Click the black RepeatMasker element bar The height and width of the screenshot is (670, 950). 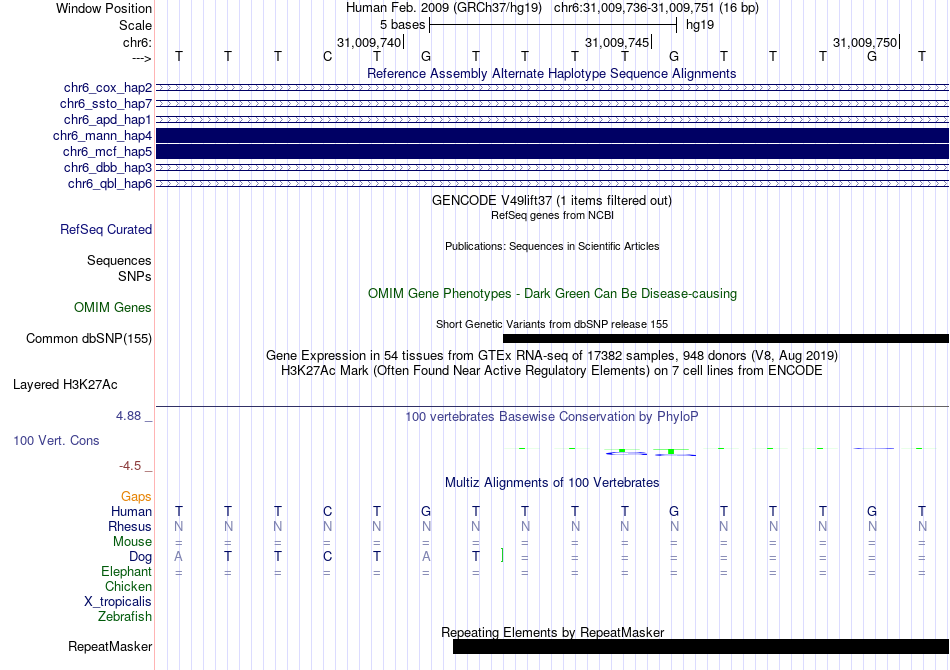point(701,647)
